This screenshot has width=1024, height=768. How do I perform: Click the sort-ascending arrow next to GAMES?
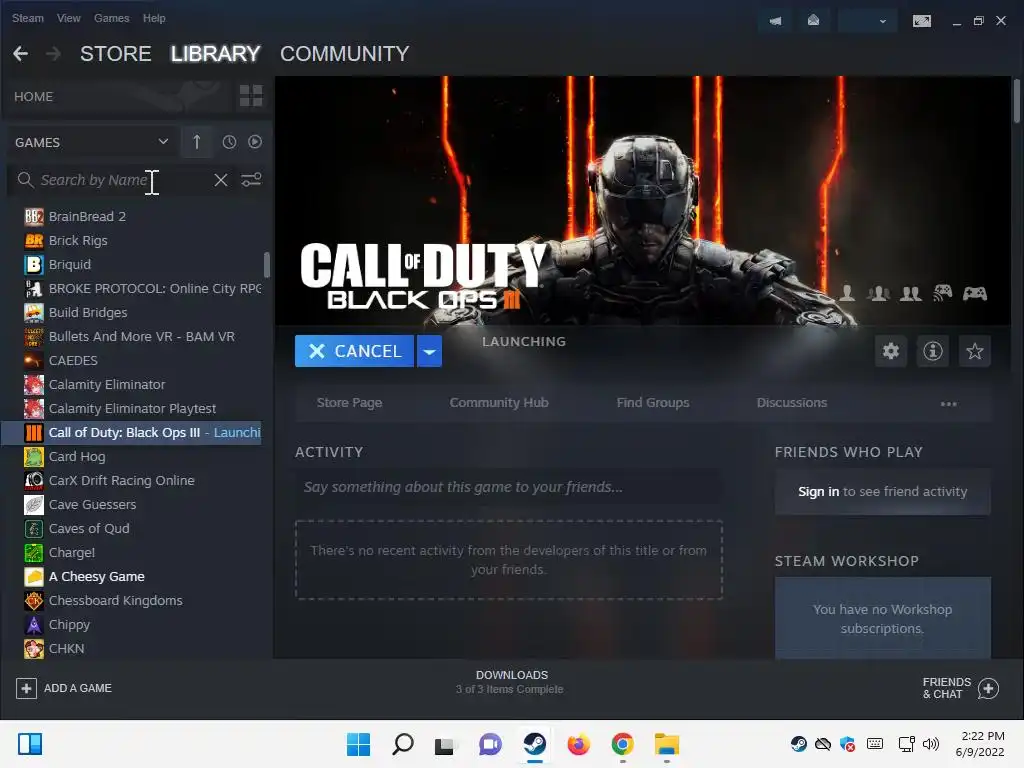click(197, 142)
